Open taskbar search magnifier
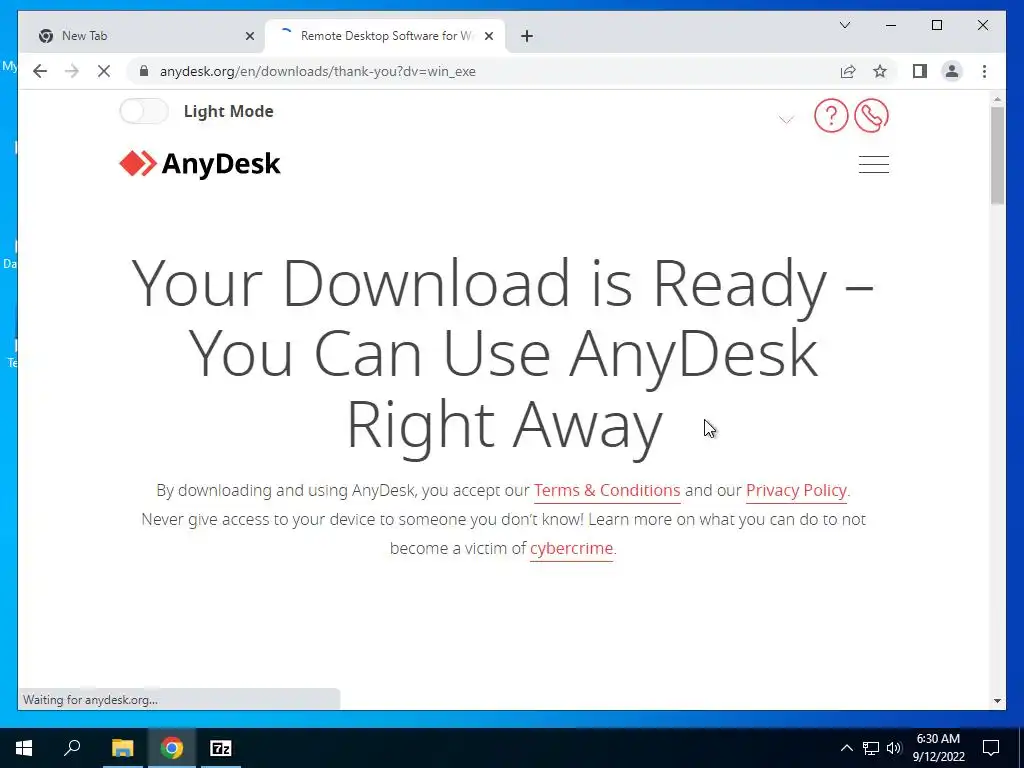The width and height of the screenshot is (1024, 768). click(72, 748)
